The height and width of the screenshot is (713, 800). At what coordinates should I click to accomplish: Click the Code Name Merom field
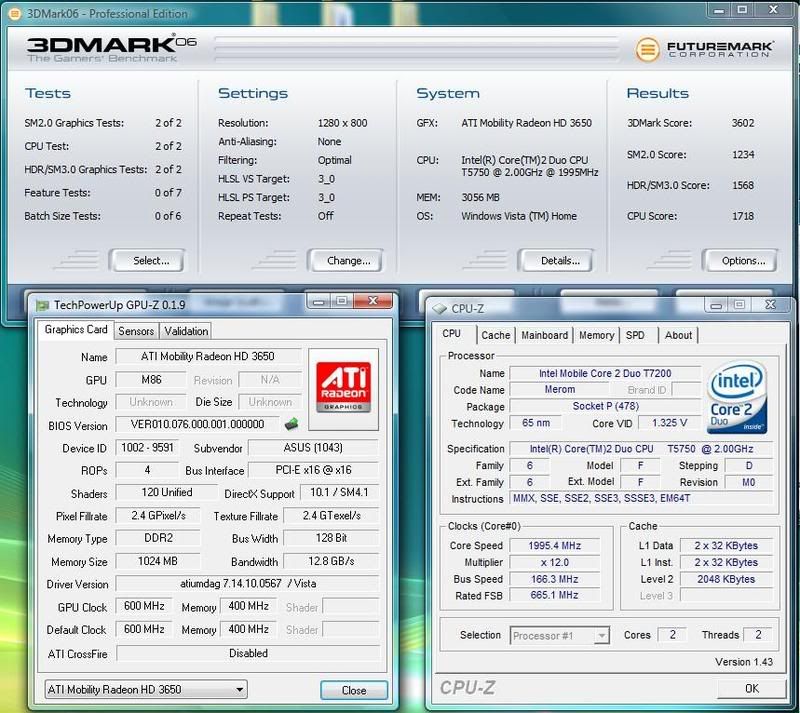(x=560, y=389)
